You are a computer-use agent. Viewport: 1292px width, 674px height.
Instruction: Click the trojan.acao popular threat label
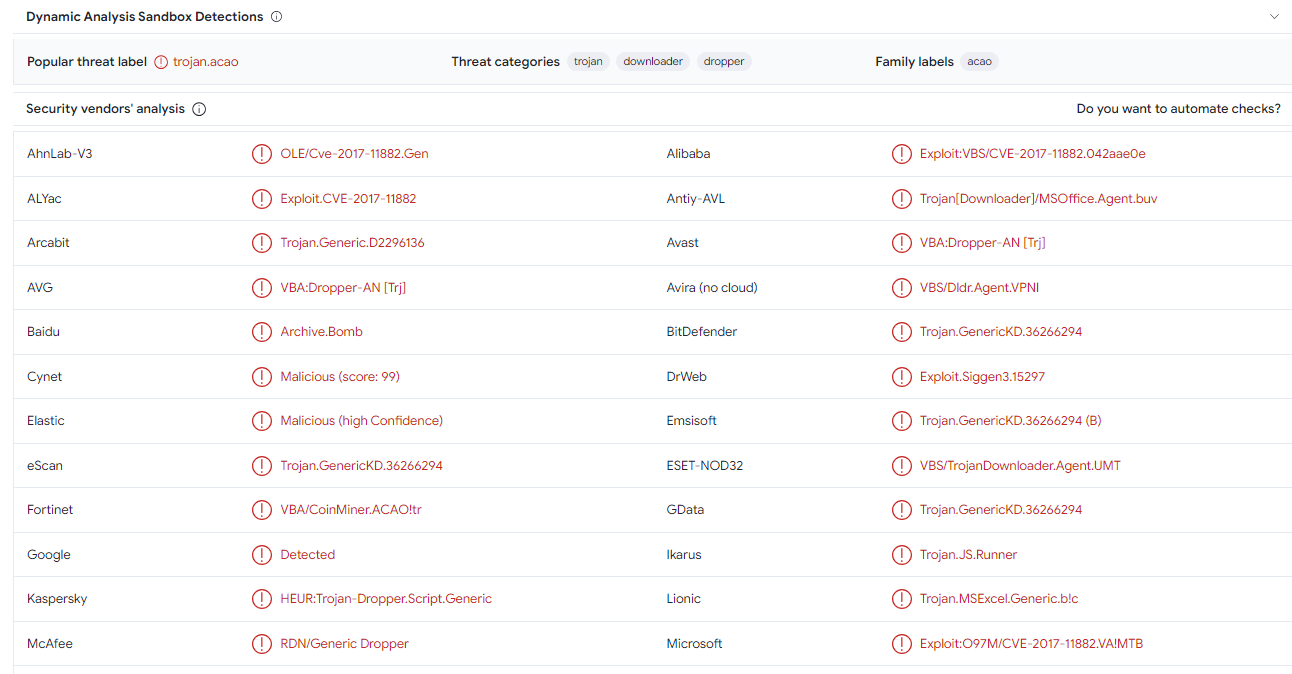click(206, 62)
